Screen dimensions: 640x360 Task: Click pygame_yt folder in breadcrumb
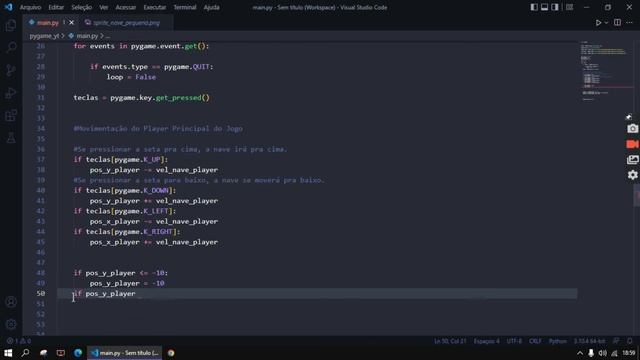[44, 36]
